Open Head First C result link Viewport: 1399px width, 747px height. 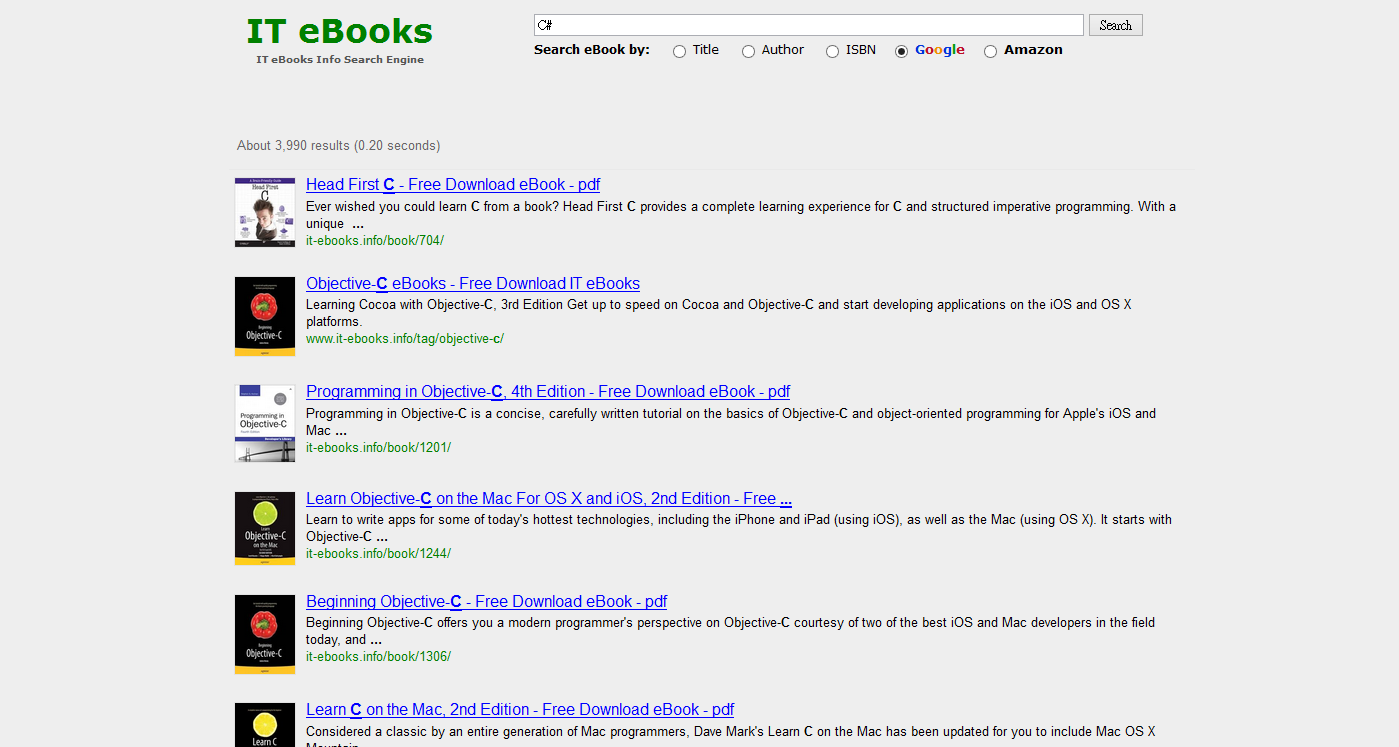coord(453,184)
